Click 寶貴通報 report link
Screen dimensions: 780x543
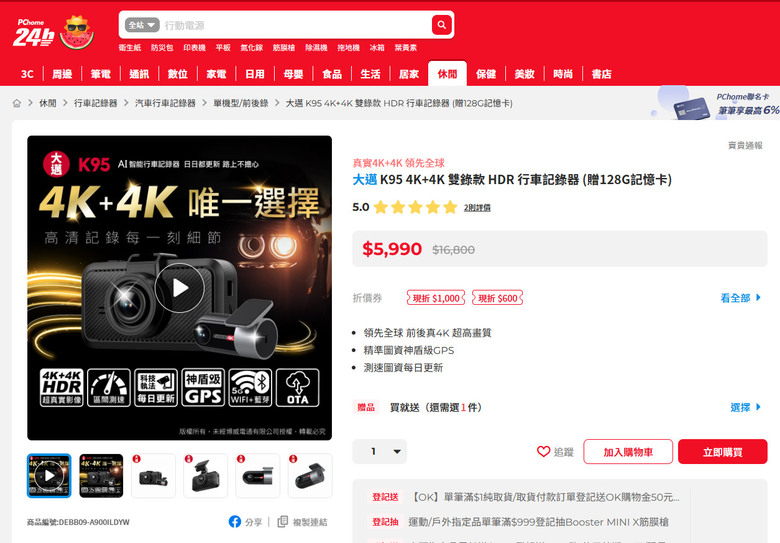[x=745, y=145]
